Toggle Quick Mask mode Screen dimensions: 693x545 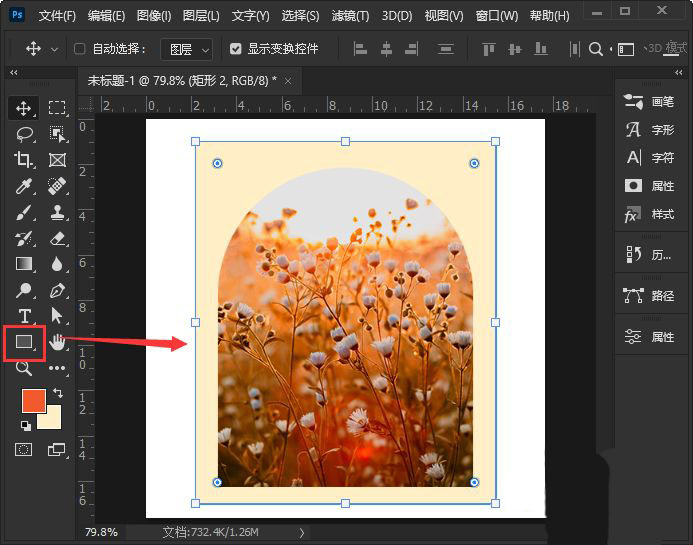tap(23, 450)
